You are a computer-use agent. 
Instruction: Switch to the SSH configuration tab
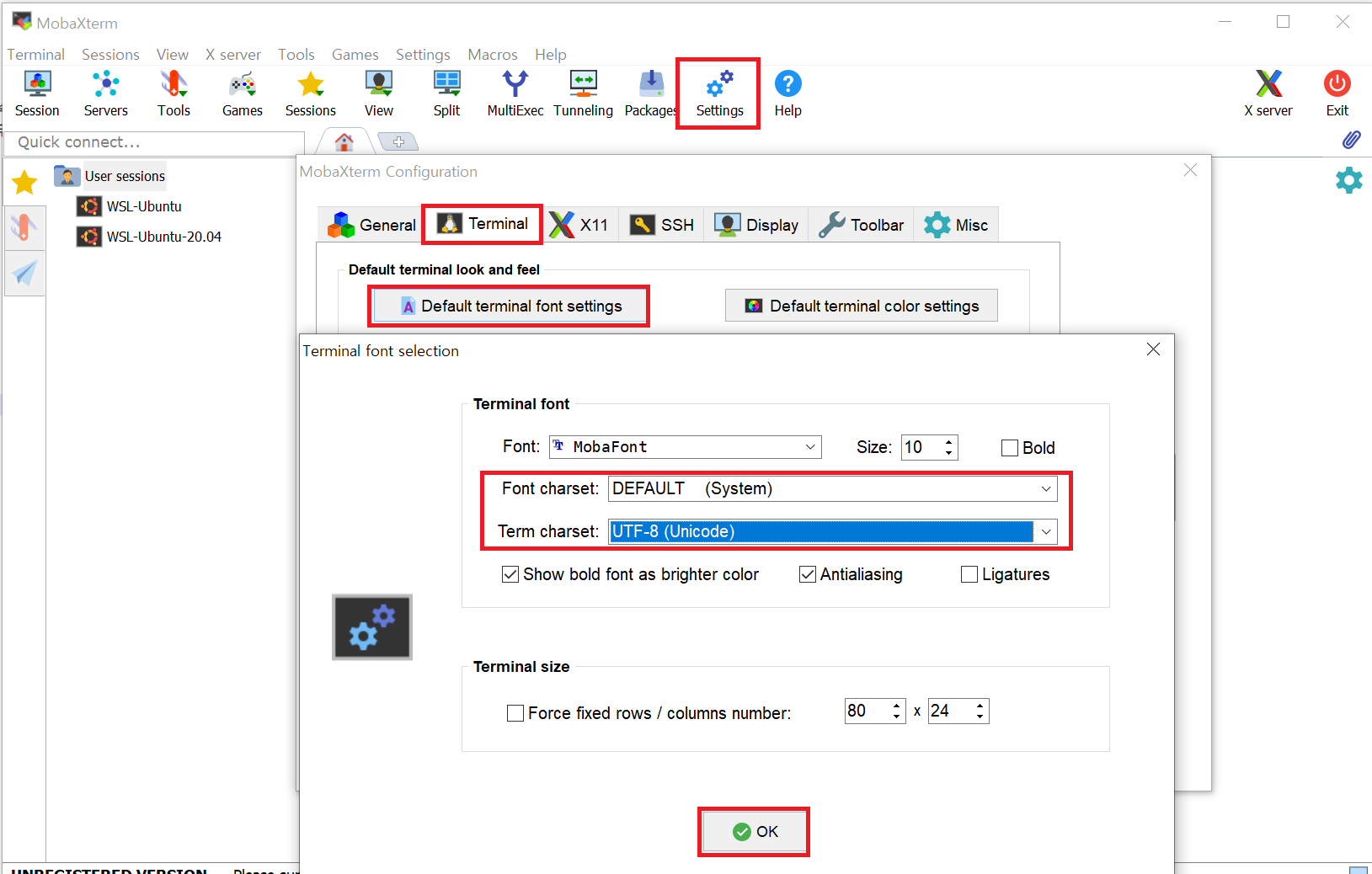pyautogui.click(x=662, y=225)
